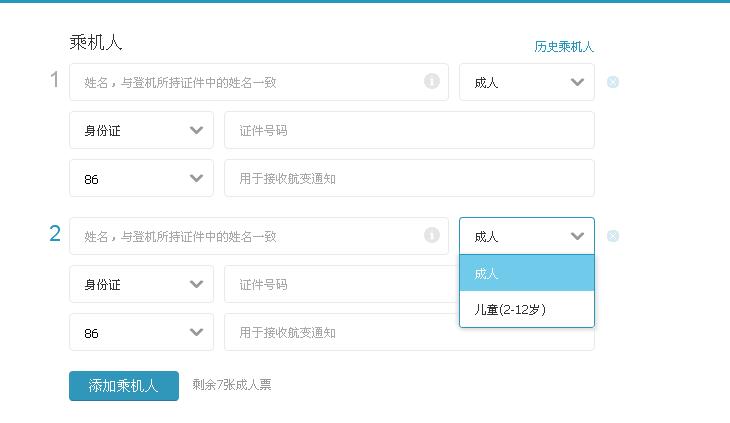Open 历史乘机人 link
The width and height of the screenshot is (730, 423).
[x=564, y=47]
